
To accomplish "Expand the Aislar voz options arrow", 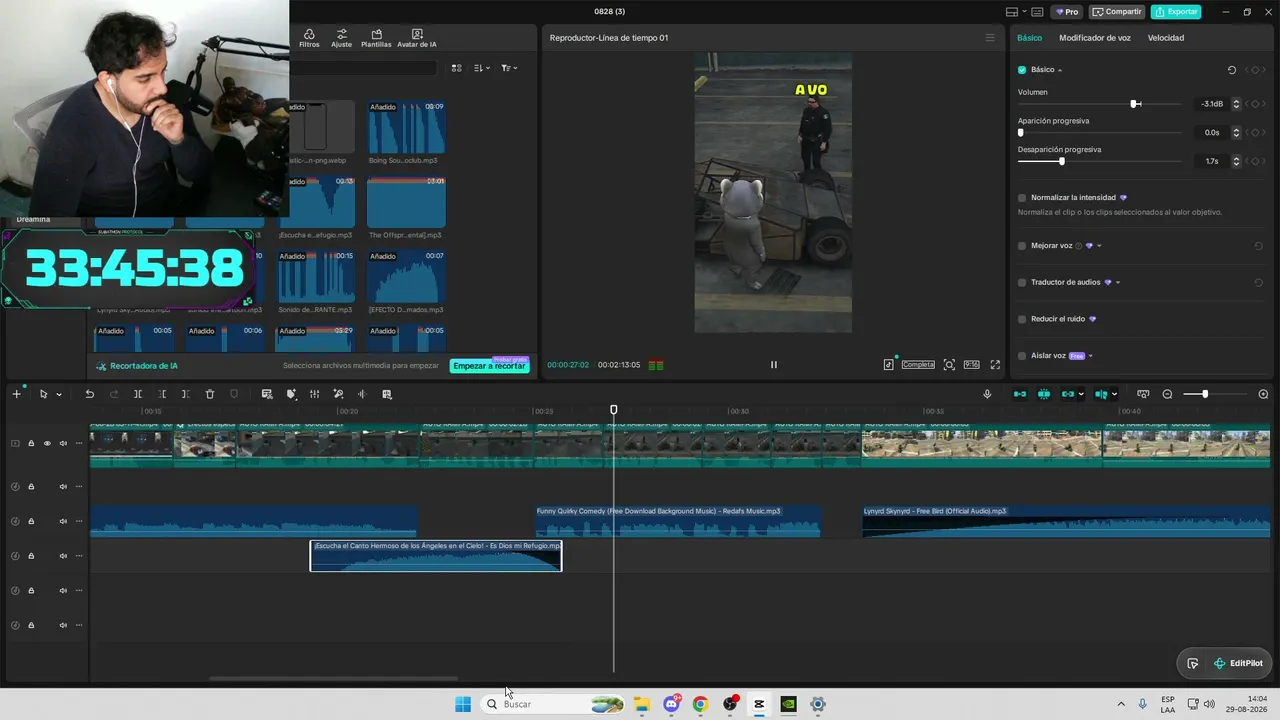I will 1091,356.
